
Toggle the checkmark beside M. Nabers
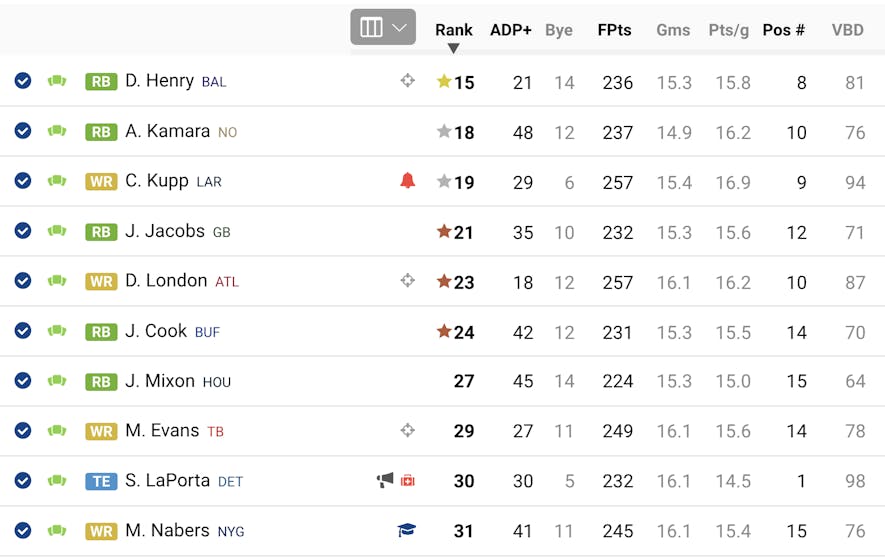point(23,531)
